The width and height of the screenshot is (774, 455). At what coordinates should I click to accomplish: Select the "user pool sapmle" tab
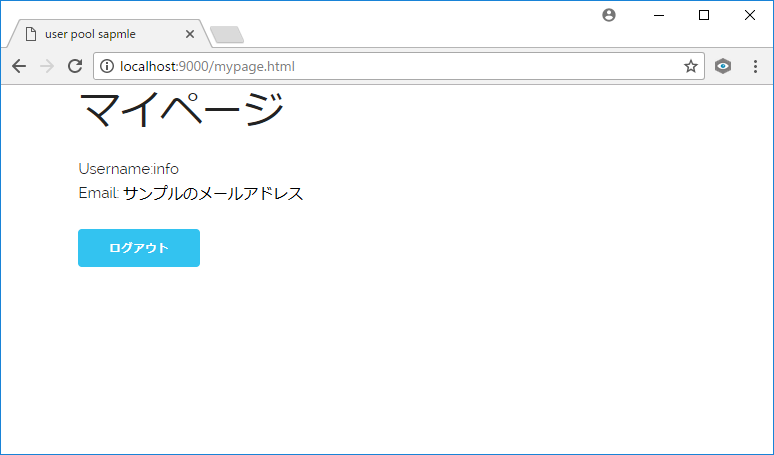pyautogui.click(x=110, y=34)
